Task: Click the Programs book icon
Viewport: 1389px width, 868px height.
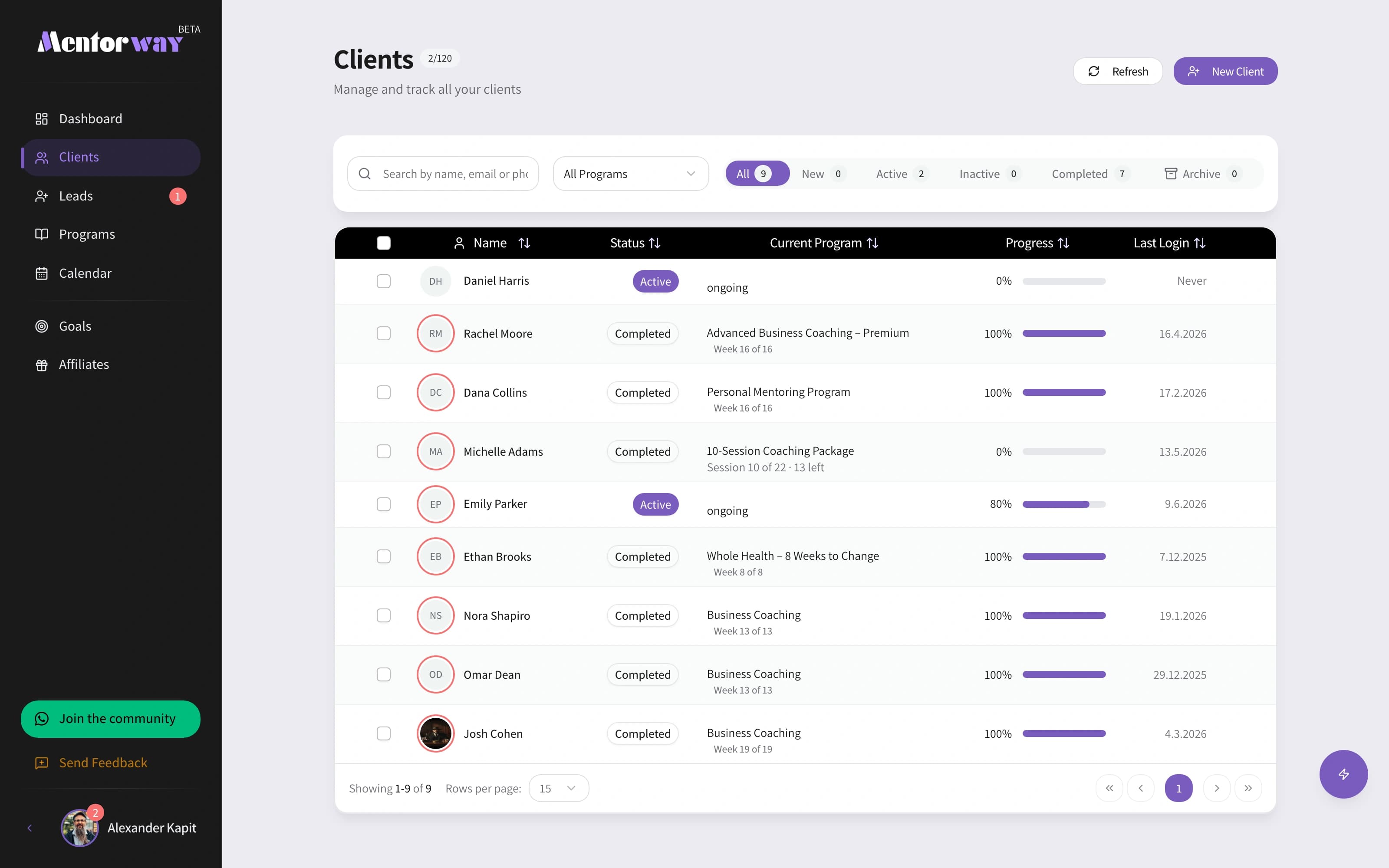Action: pos(41,234)
